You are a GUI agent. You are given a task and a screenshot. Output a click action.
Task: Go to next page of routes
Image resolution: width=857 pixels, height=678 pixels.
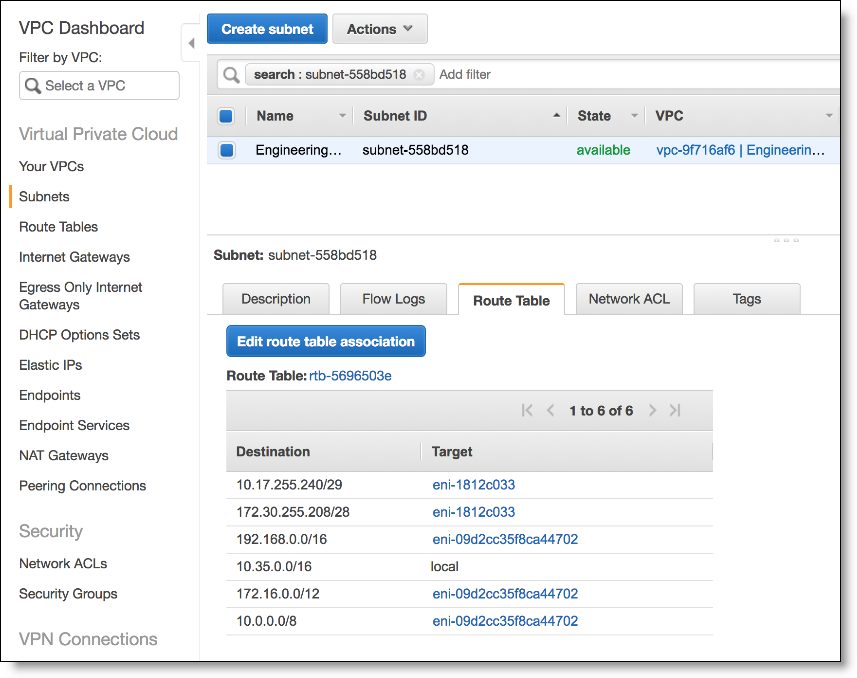[652, 411]
